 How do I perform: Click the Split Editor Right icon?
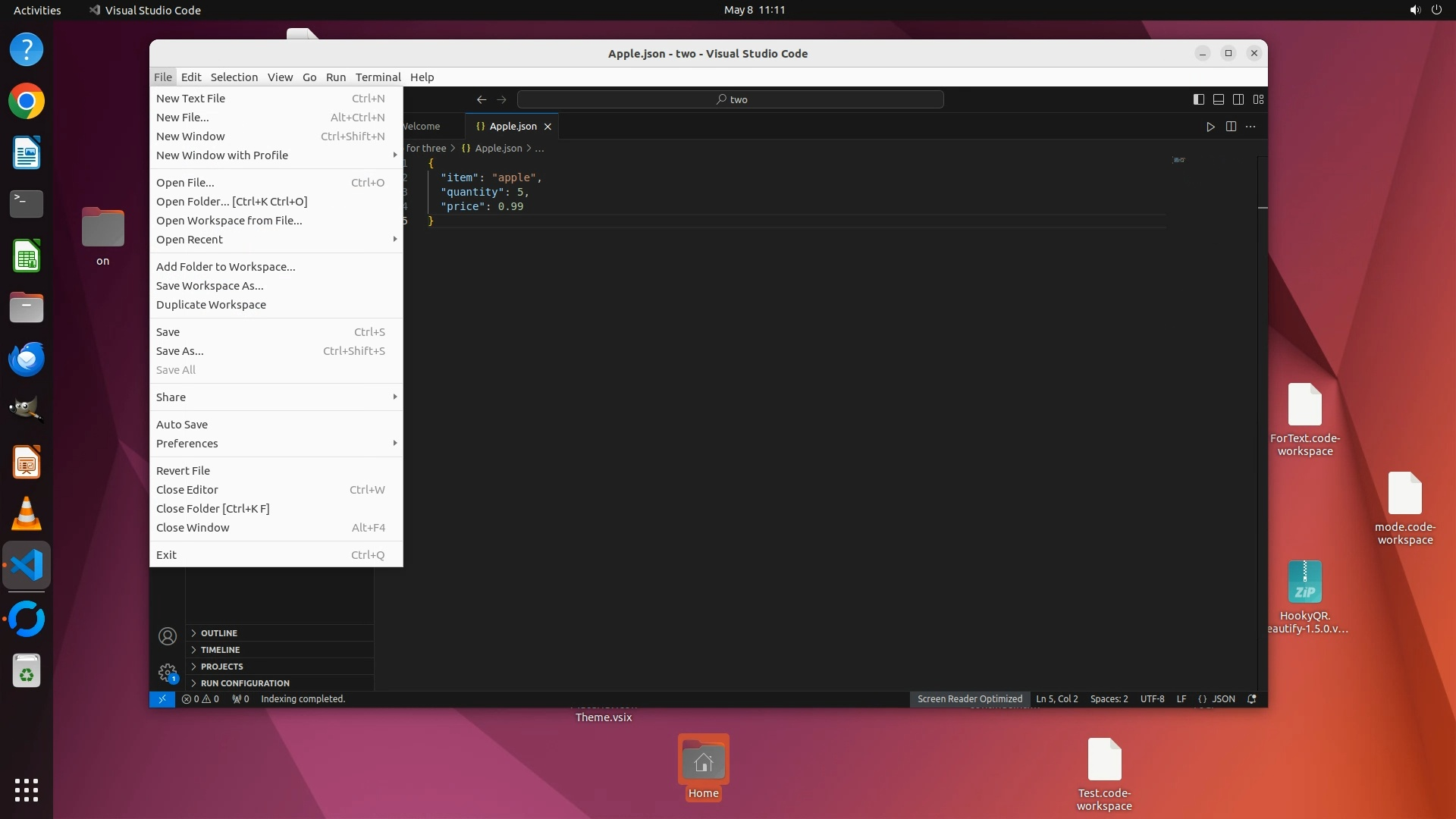[x=1231, y=127]
